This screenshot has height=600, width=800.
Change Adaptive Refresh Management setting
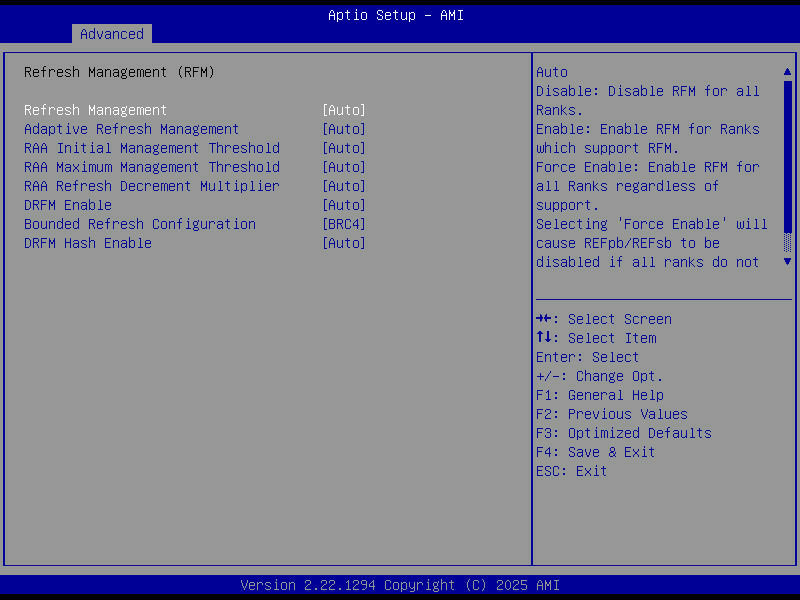click(131, 128)
